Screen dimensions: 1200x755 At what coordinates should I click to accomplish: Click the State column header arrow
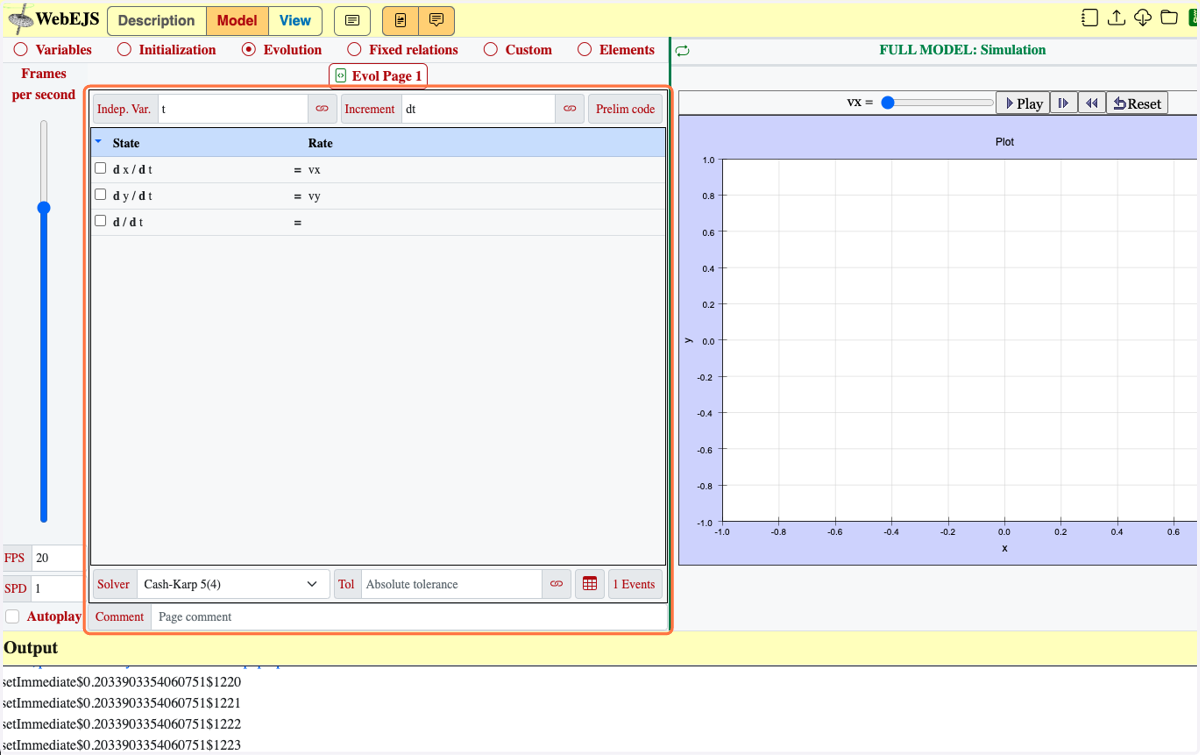click(x=98, y=142)
